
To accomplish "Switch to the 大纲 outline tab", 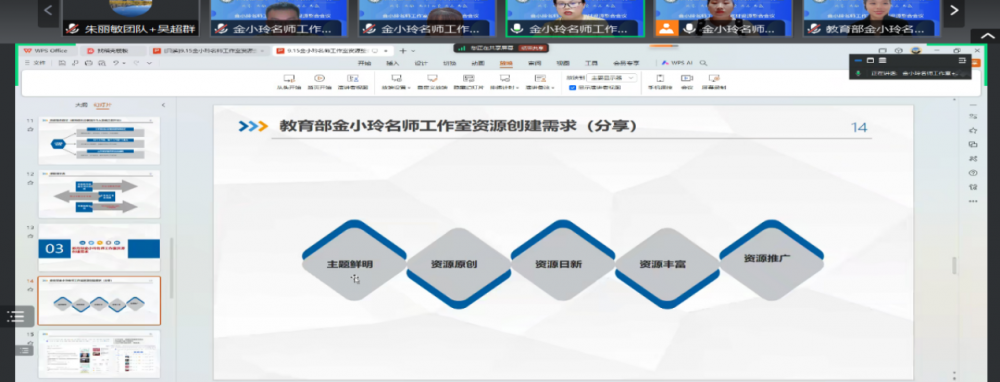I will [80, 105].
